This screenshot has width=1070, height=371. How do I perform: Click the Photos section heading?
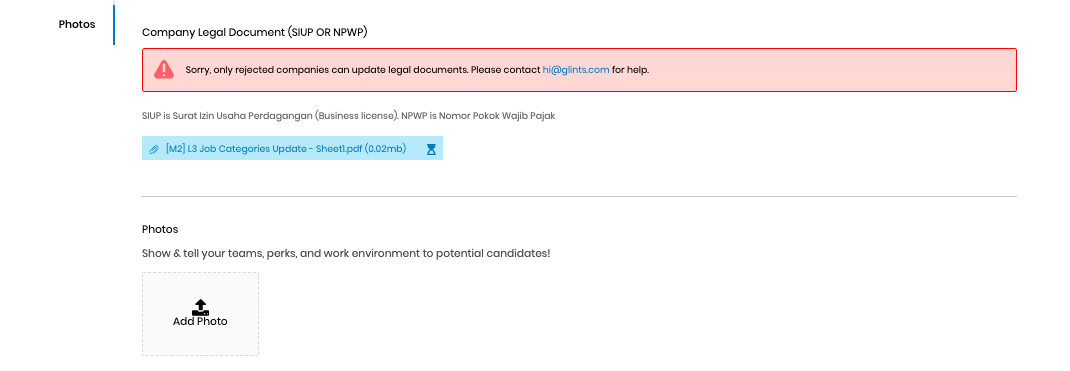point(160,229)
